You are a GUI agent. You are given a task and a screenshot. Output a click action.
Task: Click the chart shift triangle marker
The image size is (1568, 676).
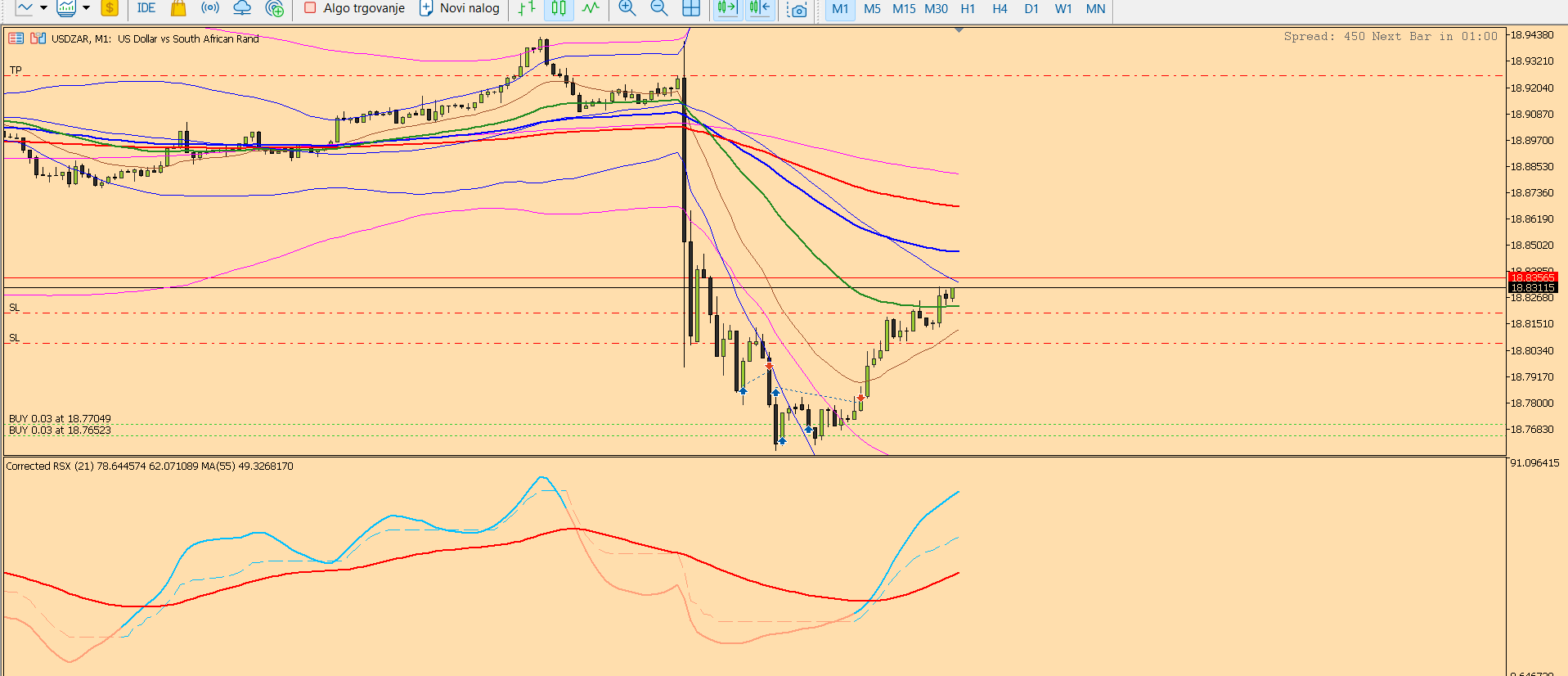(x=959, y=30)
